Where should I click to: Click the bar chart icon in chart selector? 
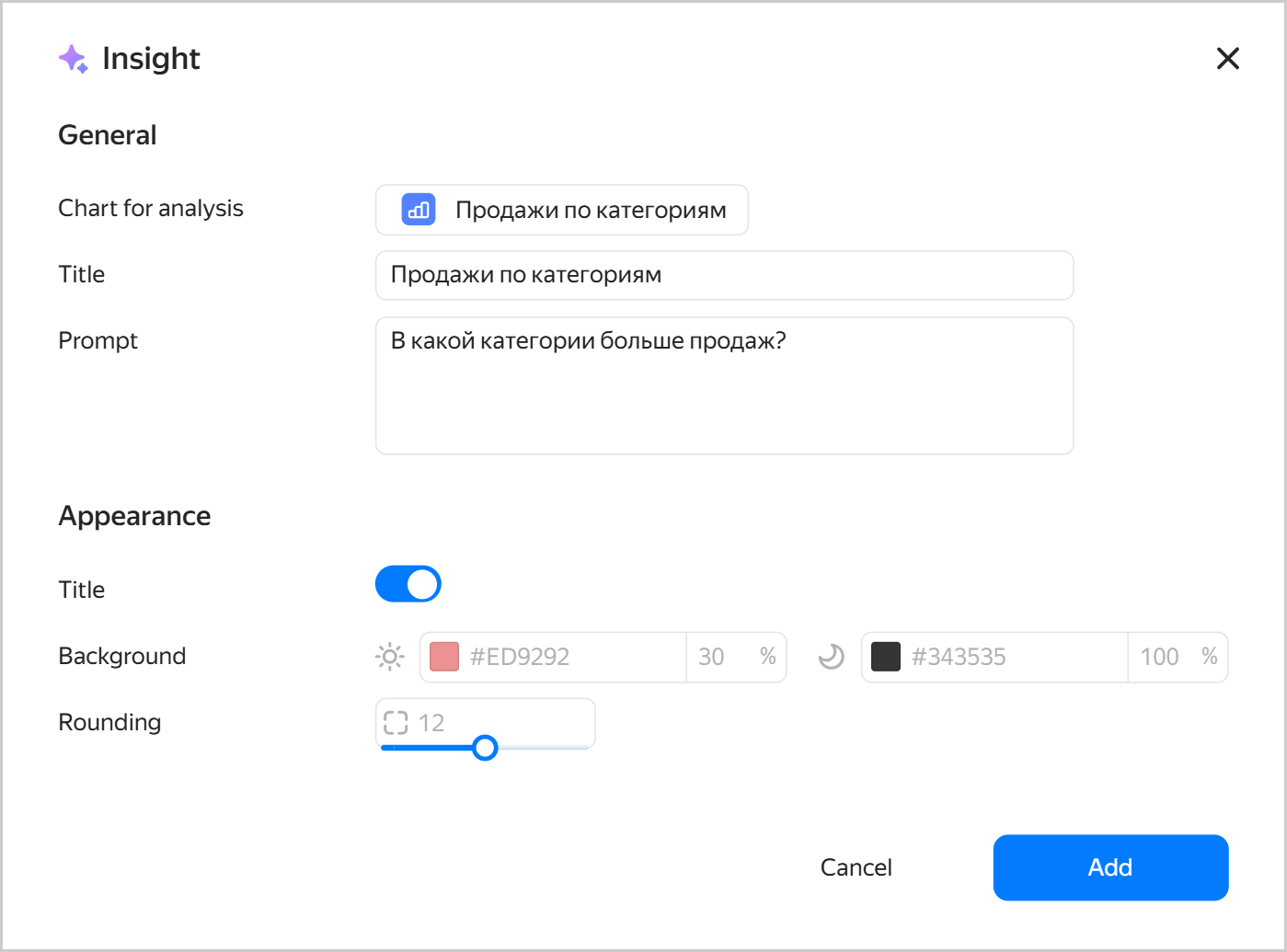point(419,210)
